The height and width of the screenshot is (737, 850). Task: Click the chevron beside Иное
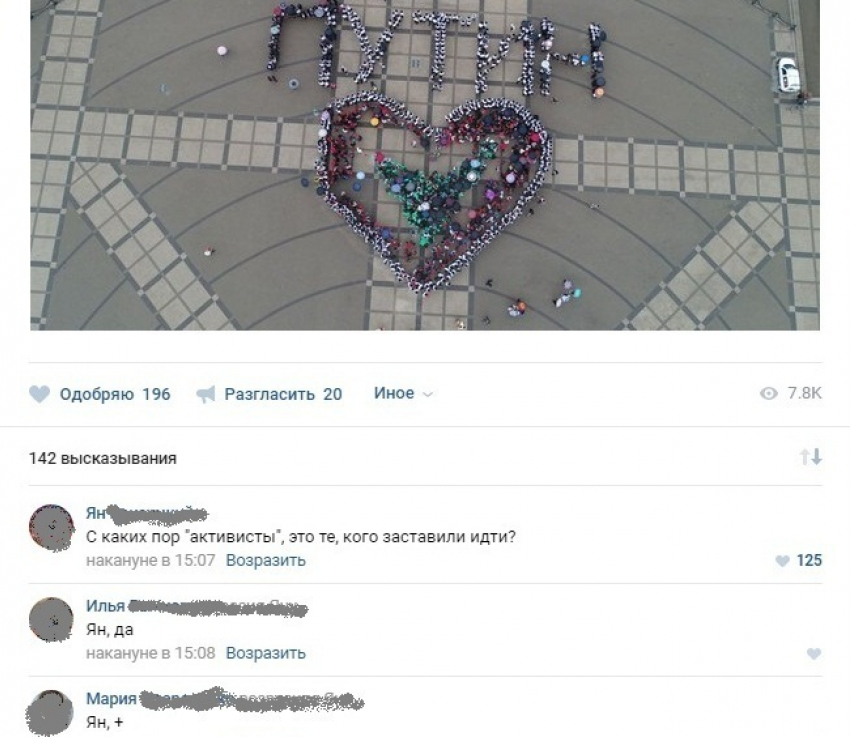coord(428,395)
